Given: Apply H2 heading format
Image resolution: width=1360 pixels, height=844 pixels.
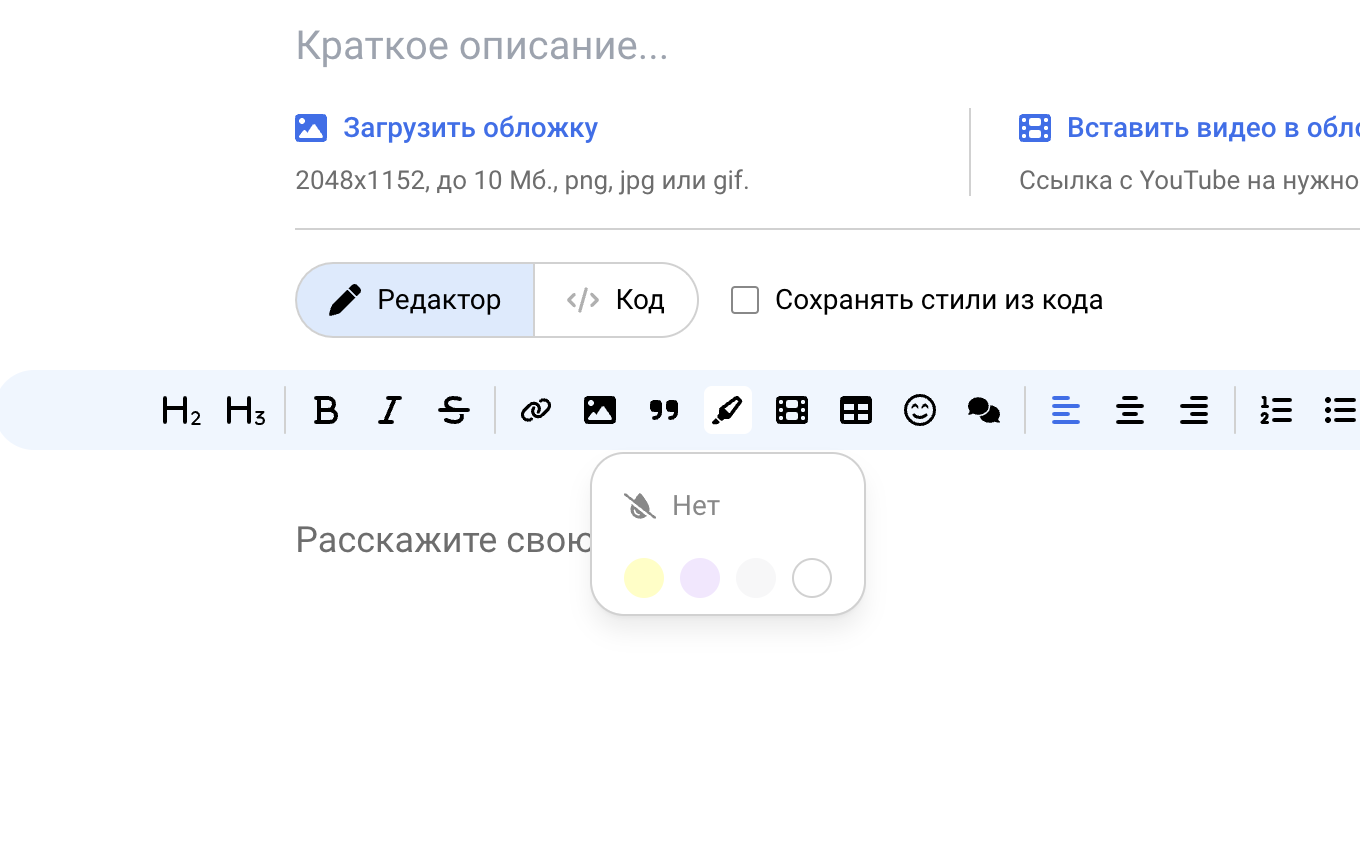Looking at the screenshot, I should click(181, 410).
